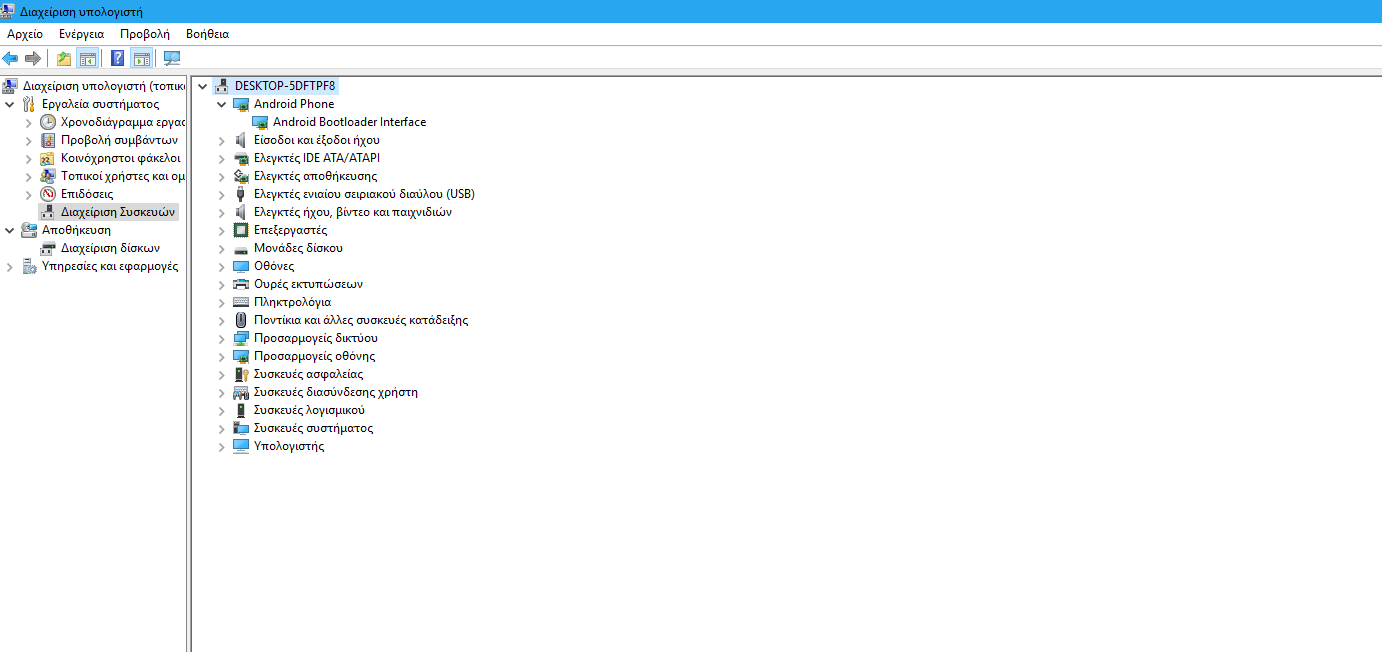Click the Ελεγκτές αποθήκευσης icon
1382x652 pixels.
[x=241, y=176]
